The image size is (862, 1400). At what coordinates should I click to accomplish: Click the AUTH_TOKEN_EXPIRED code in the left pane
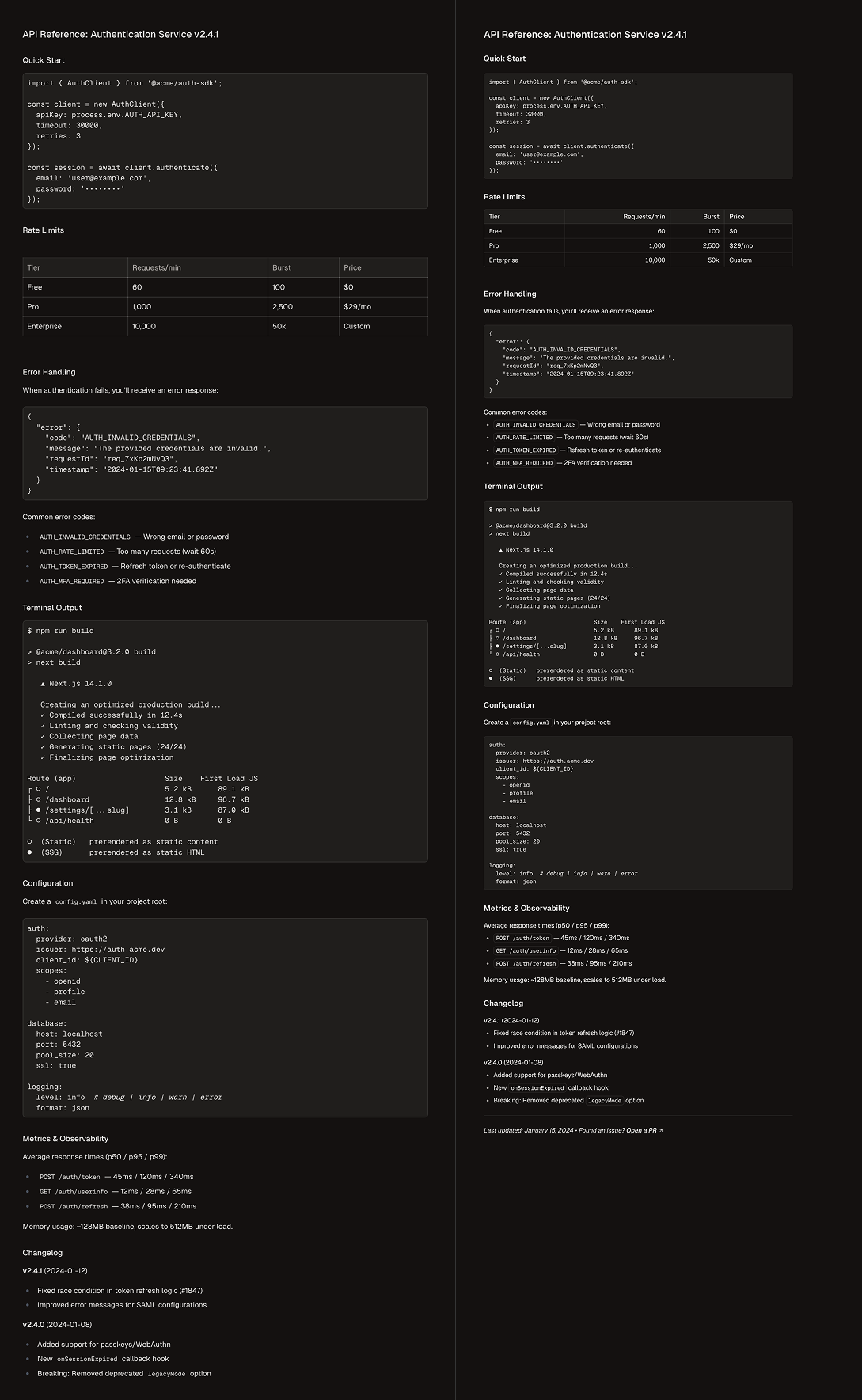coord(74,567)
